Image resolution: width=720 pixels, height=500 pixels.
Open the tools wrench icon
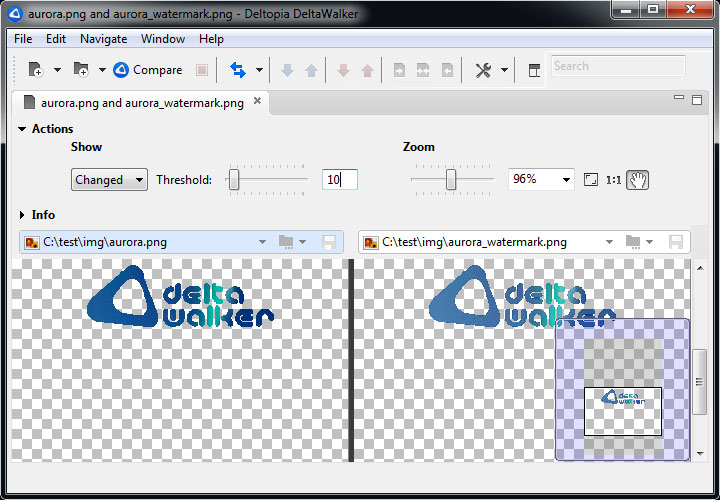(483, 70)
